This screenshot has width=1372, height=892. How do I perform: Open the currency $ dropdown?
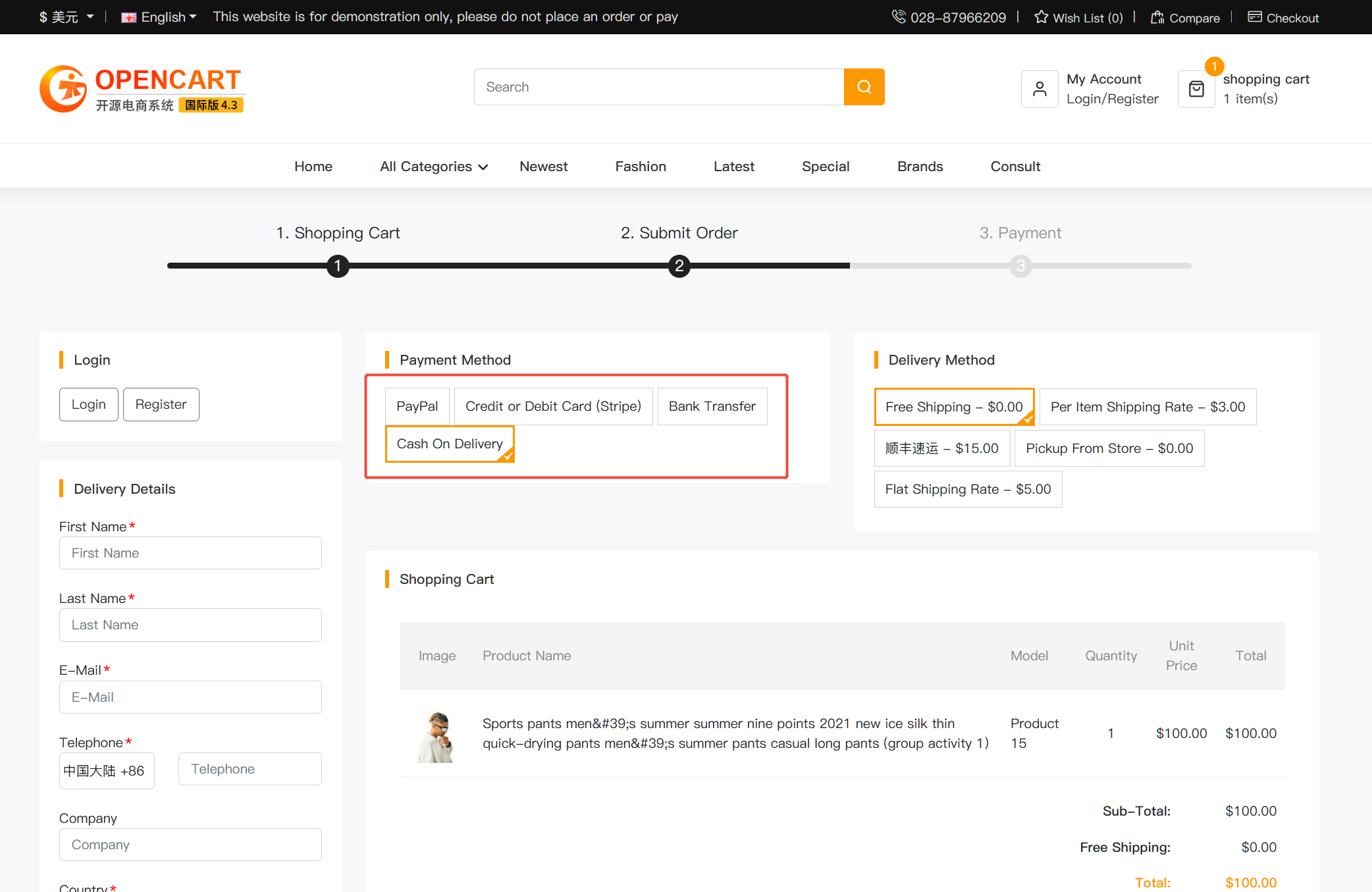[66, 17]
